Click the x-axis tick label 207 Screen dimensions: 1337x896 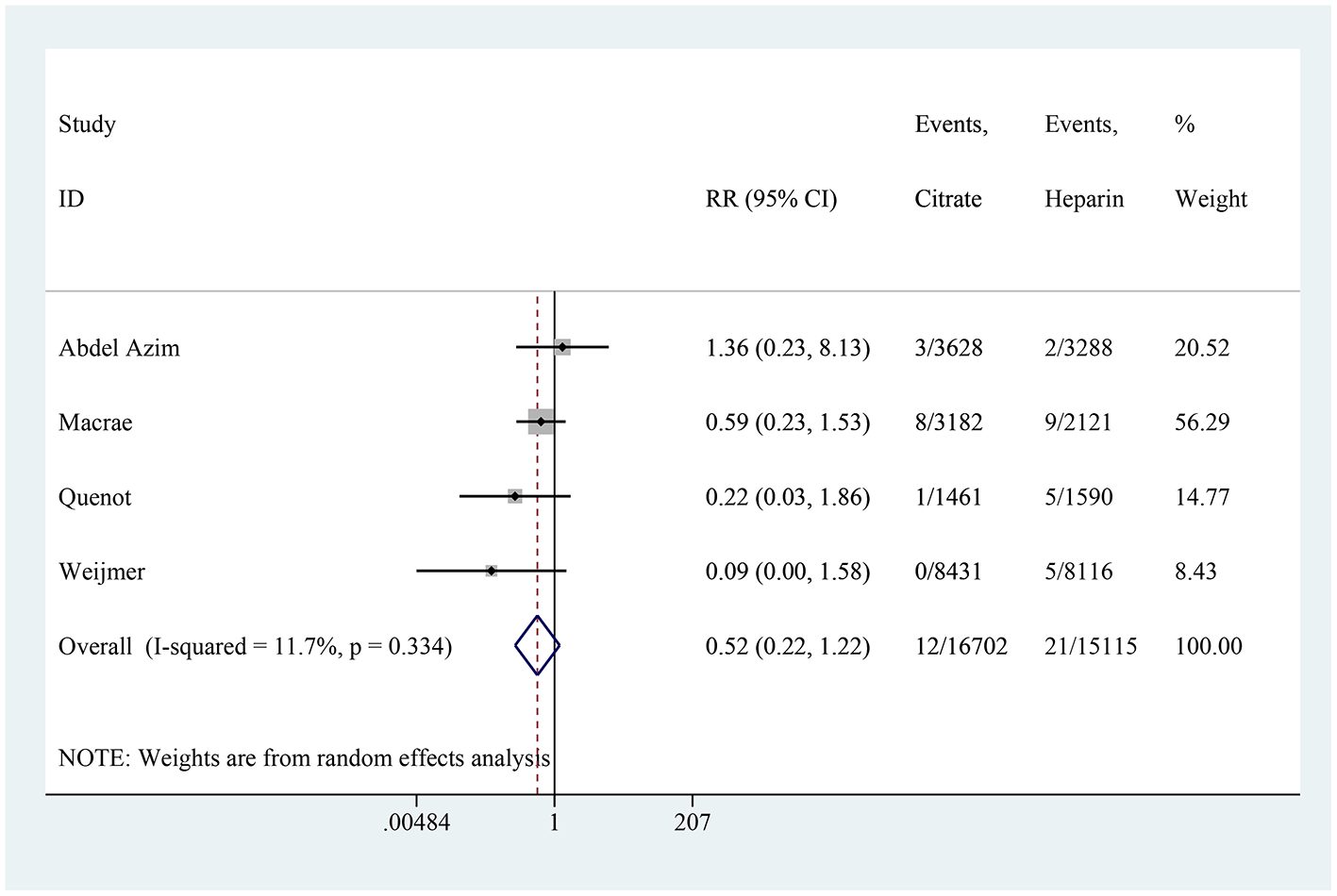[x=692, y=823]
